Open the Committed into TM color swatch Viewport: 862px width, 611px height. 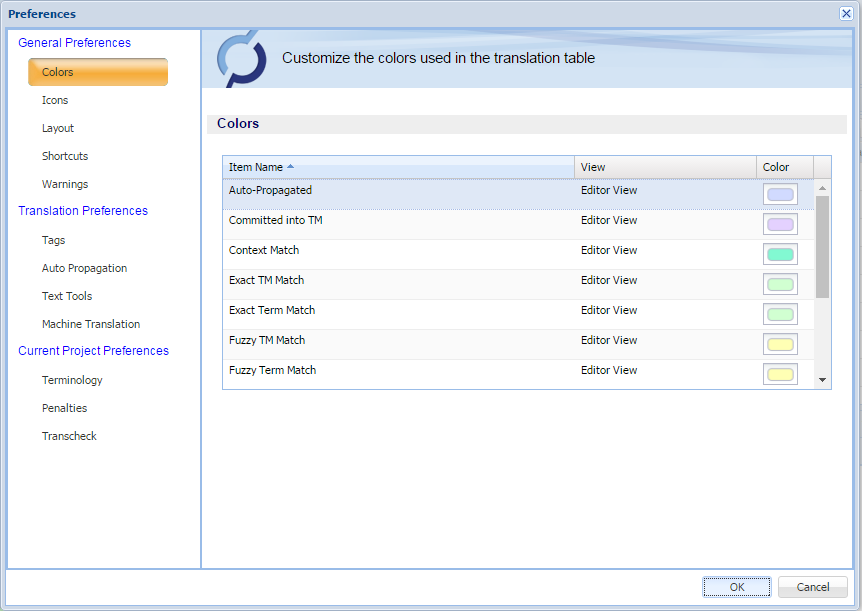pyautogui.click(x=780, y=225)
